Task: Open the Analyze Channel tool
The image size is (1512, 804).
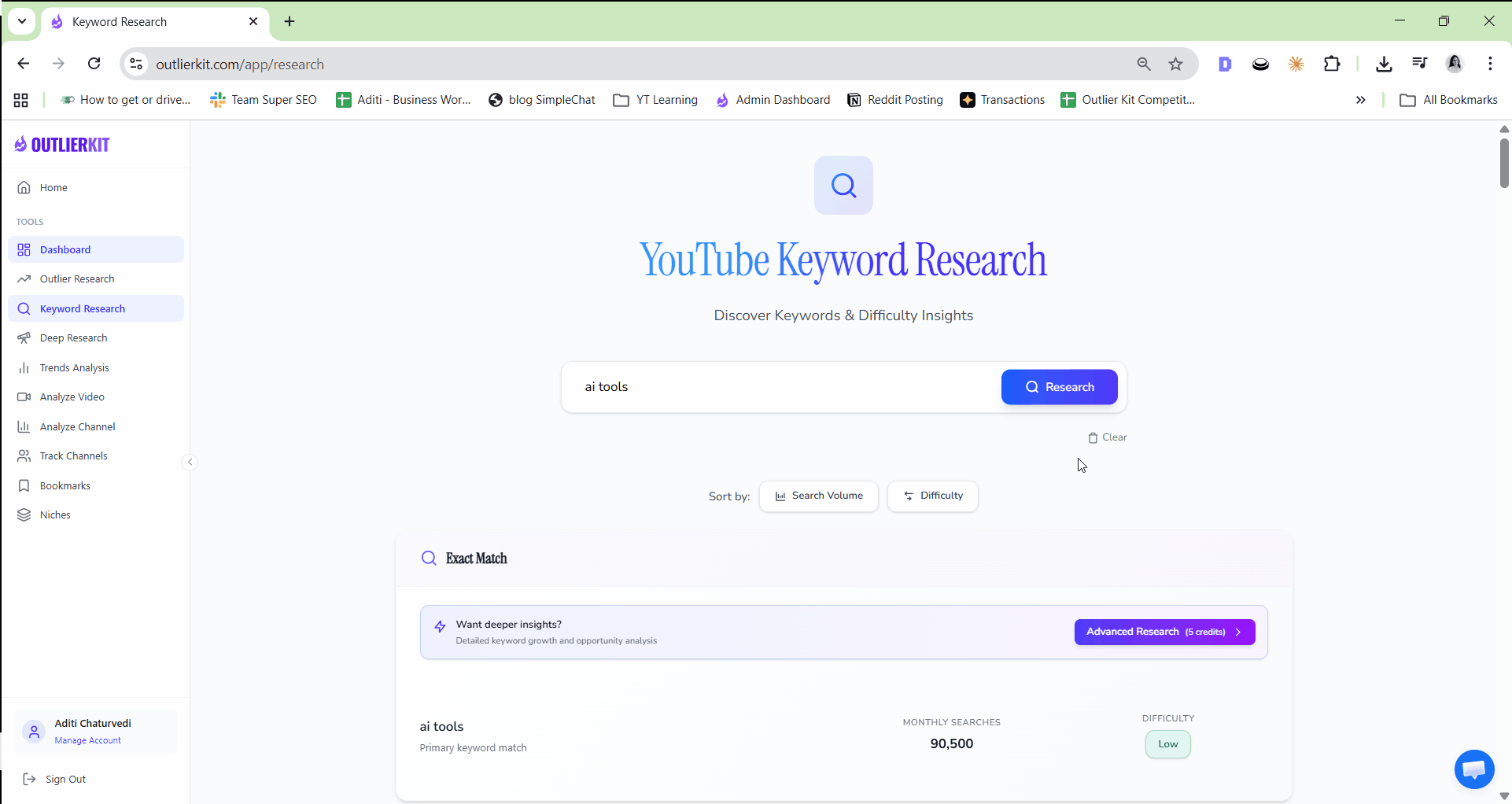Action: point(76,426)
